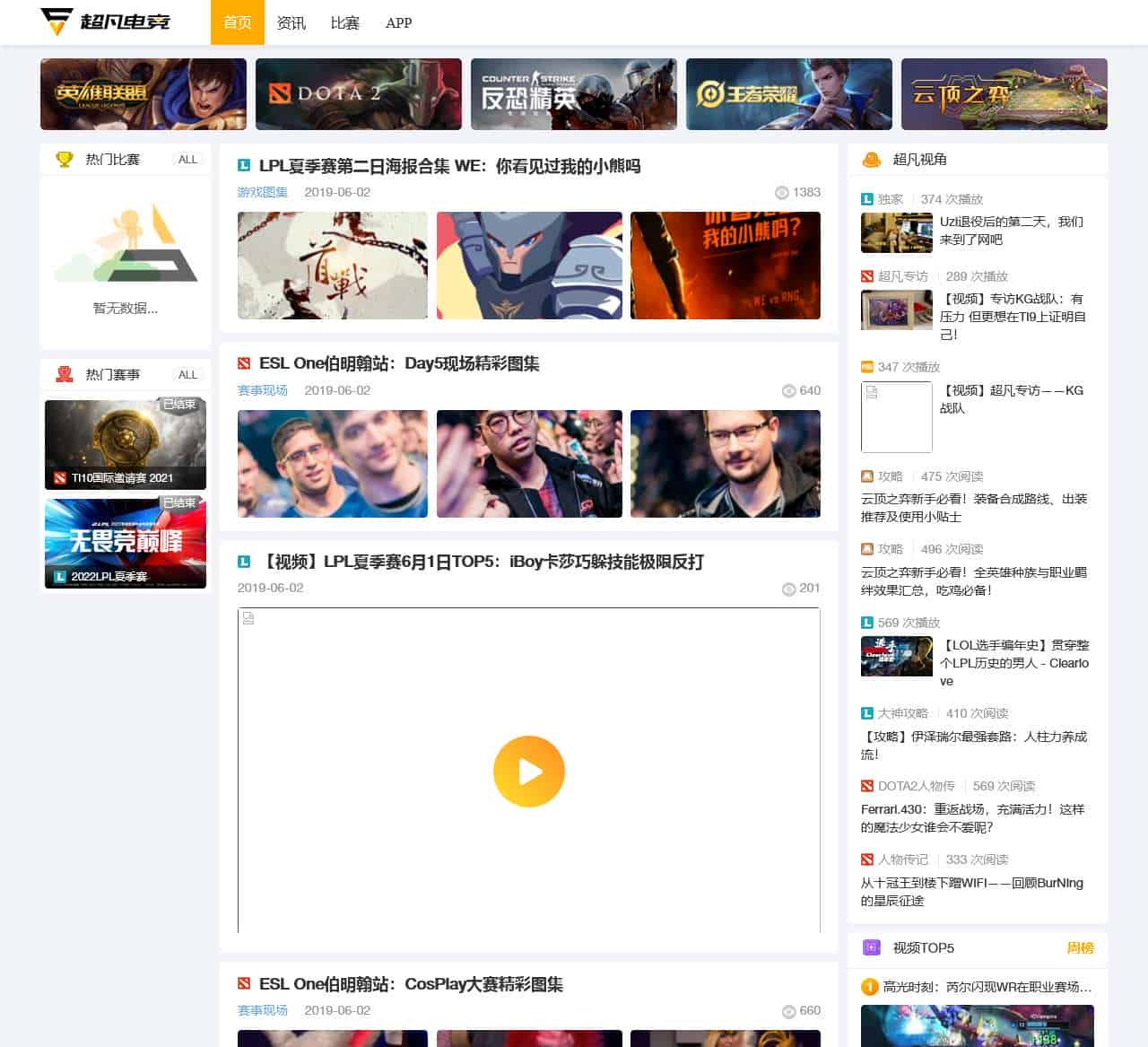Click the 超凡电竞 logo in the header
Viewport: 1148px width, 1047px height.
pyautogui.click(x=105, y=22)
